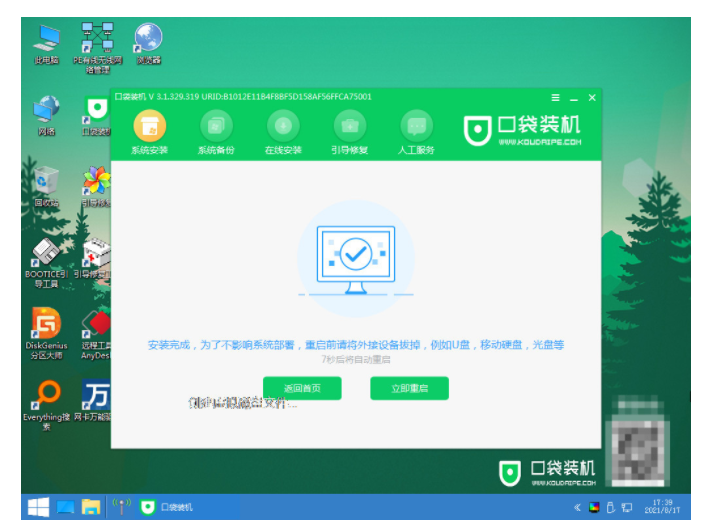Open the 引导修复 toolbox icon
The width and height of the screenshot is (710, 532).
coord(350,127)
